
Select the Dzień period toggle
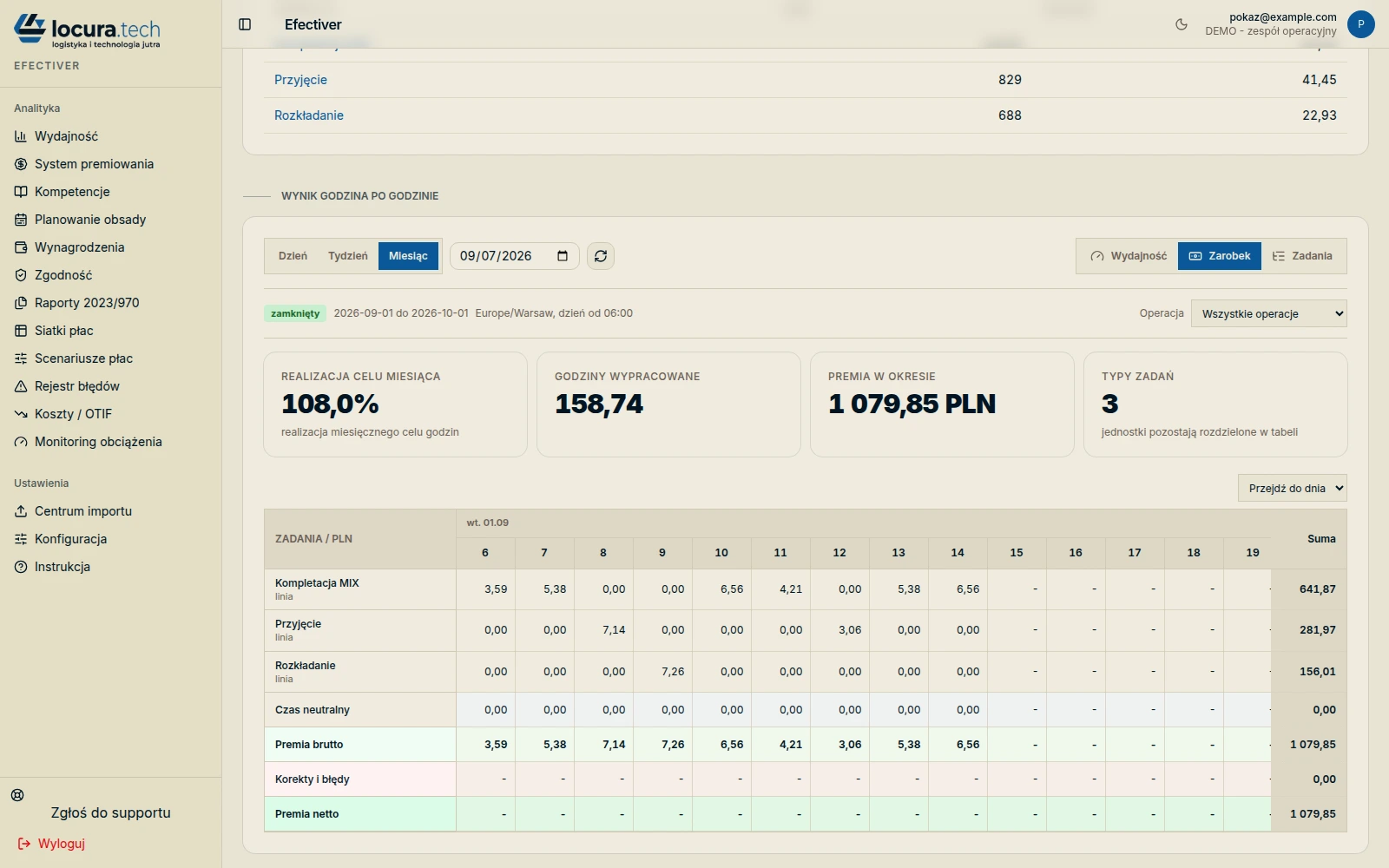point(293,256)
